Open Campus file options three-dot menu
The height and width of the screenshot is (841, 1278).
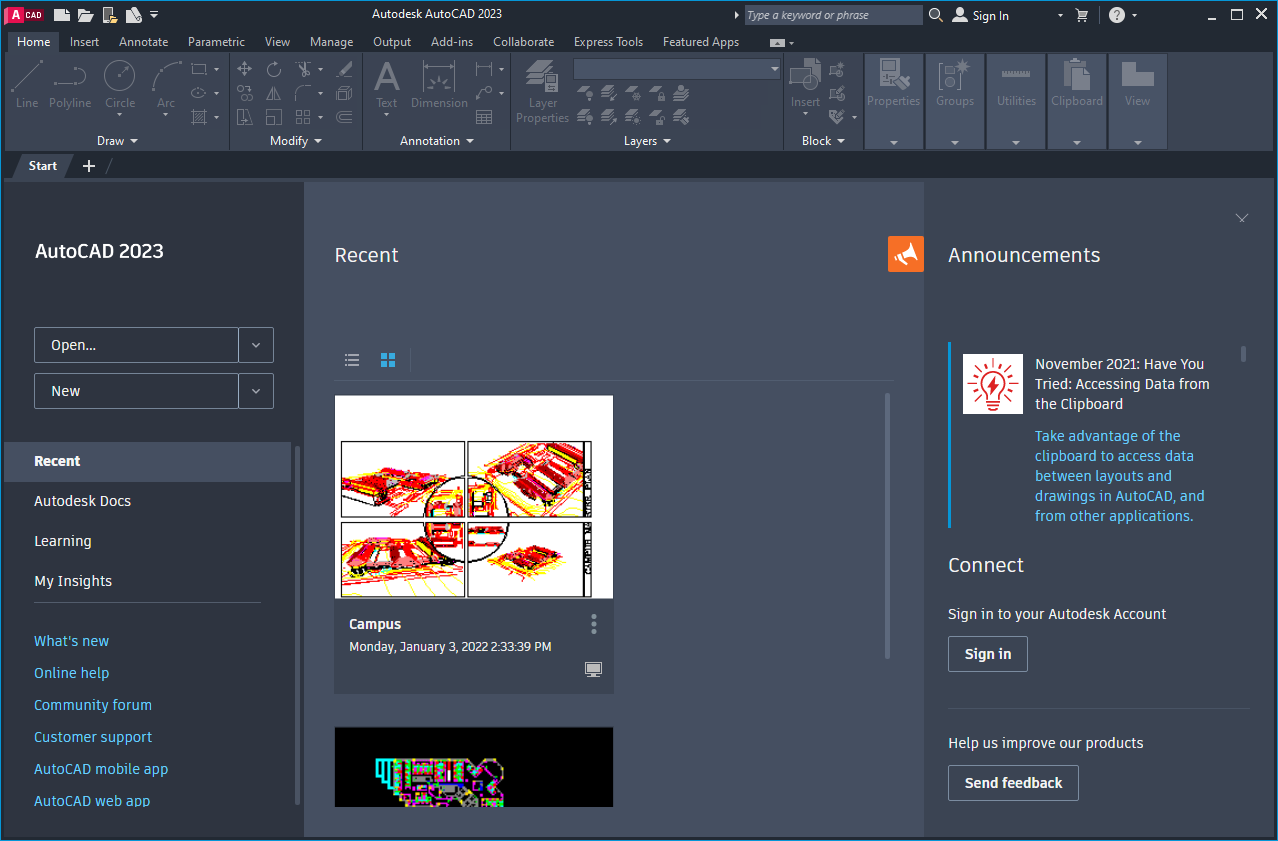pos(594,624)
